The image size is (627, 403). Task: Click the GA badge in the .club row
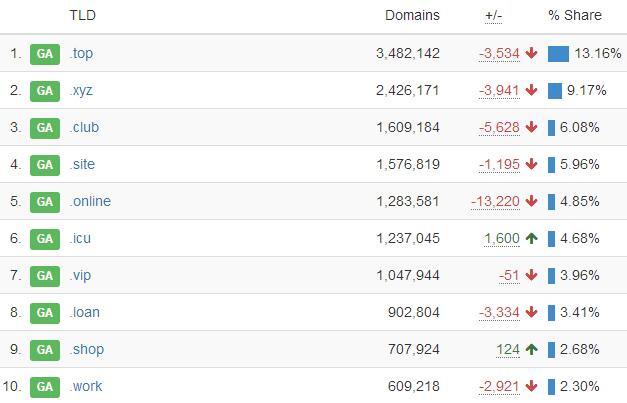click(45, 128)
